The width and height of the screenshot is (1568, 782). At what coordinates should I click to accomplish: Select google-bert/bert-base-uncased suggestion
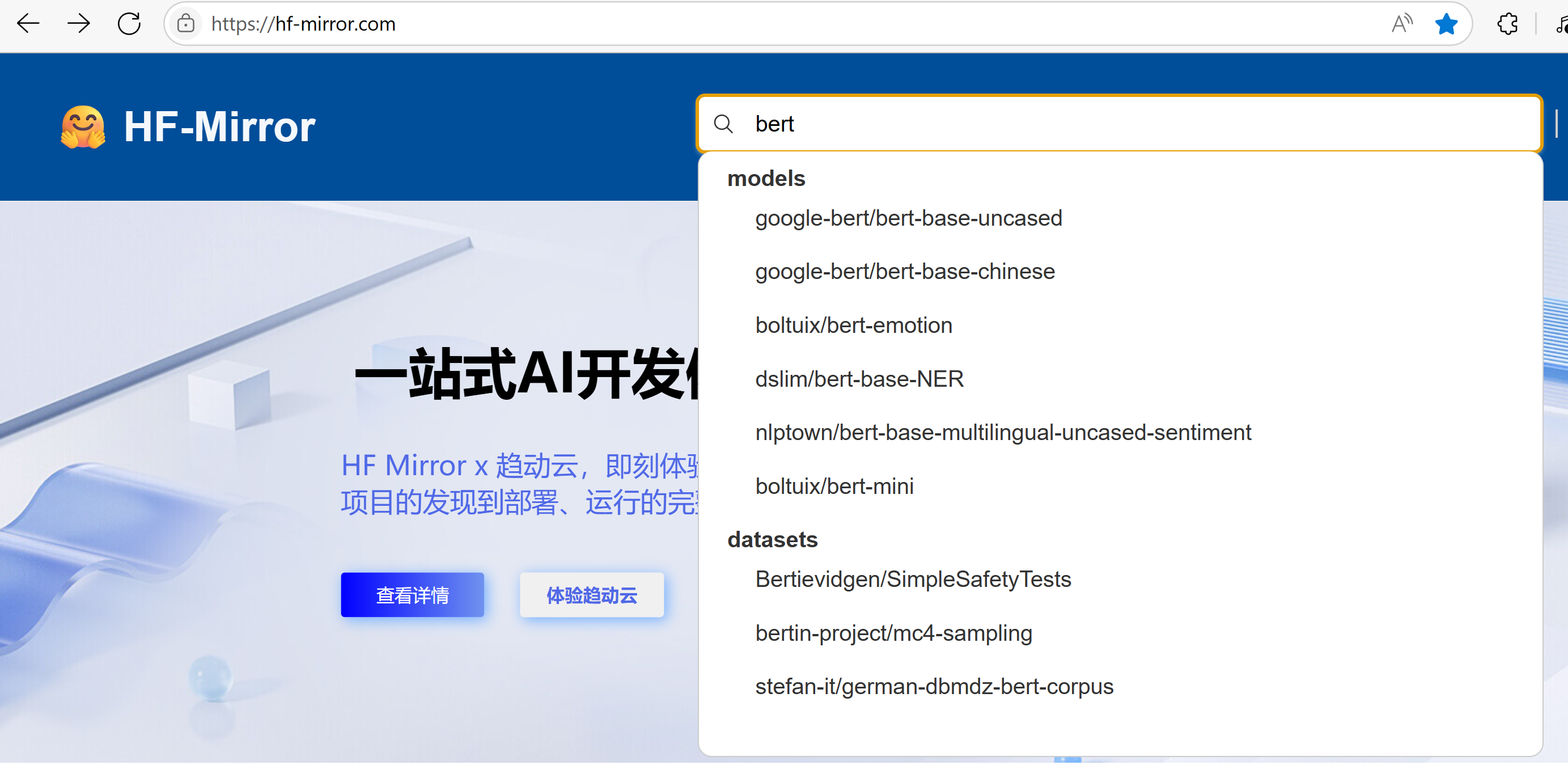pos(908,218)
